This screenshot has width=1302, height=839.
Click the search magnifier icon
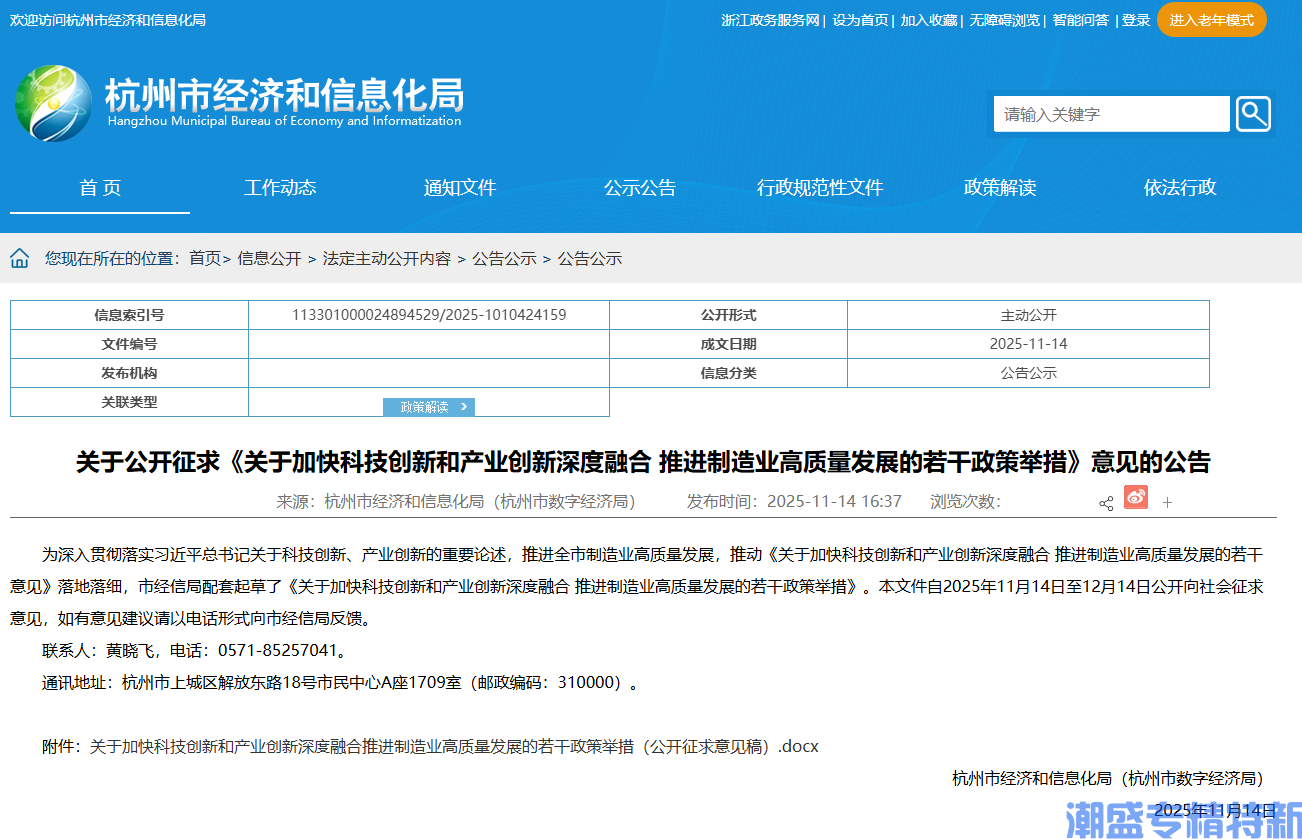pyautogui.click(x=1253, y=113)
